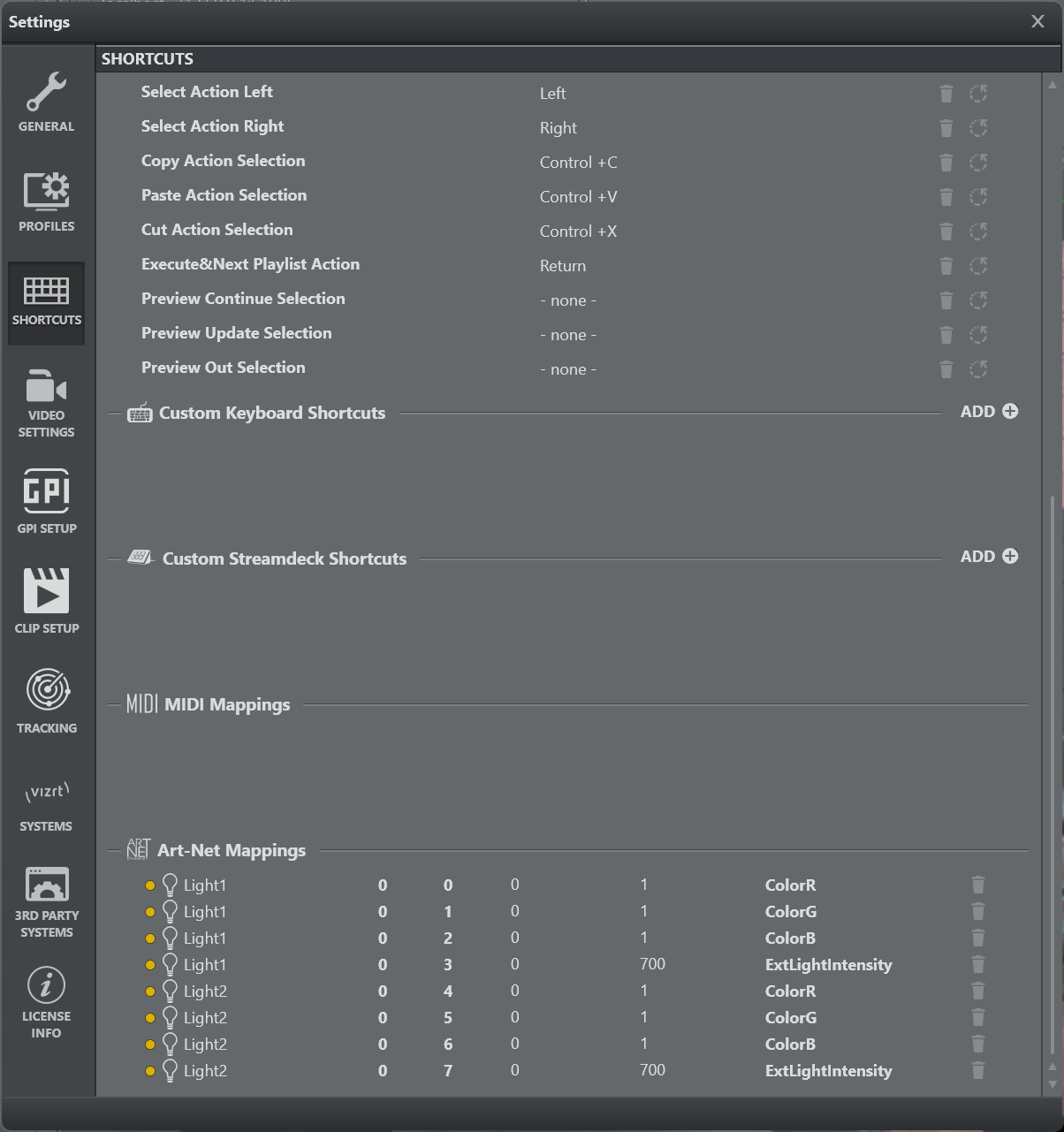Toggle yellow status dot on first Light1 row
Image resolution: width=1064 pixels, height=1132 pixels.
(150, 885)
